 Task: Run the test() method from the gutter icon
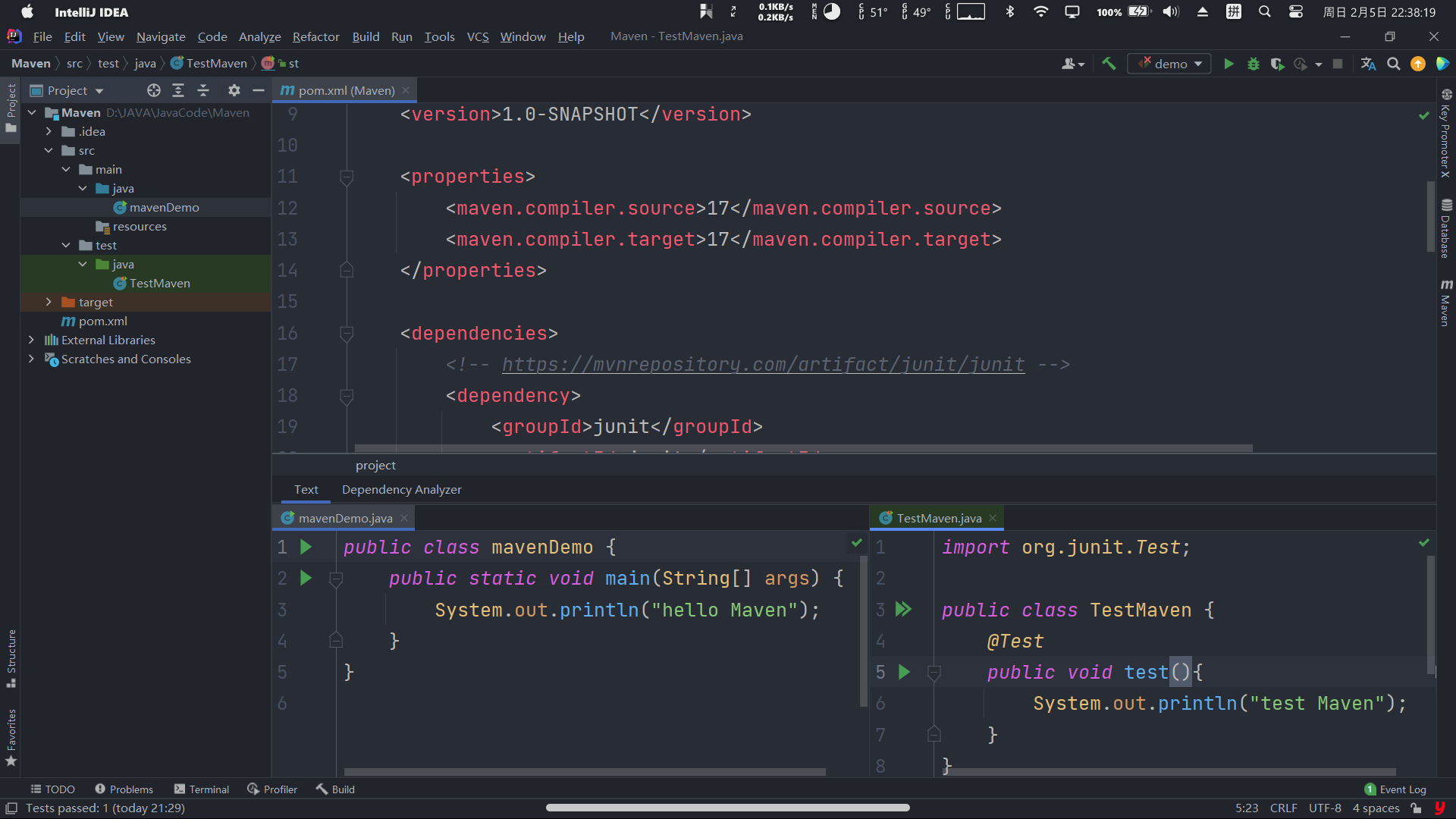pos(904,672)
